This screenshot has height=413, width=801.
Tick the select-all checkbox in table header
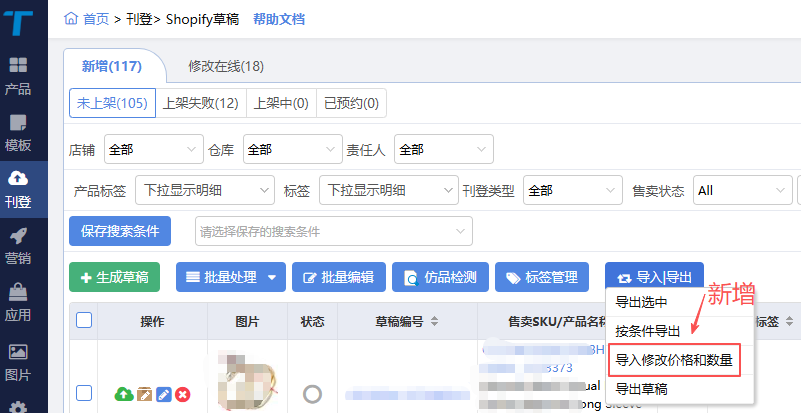pos(84,321)
